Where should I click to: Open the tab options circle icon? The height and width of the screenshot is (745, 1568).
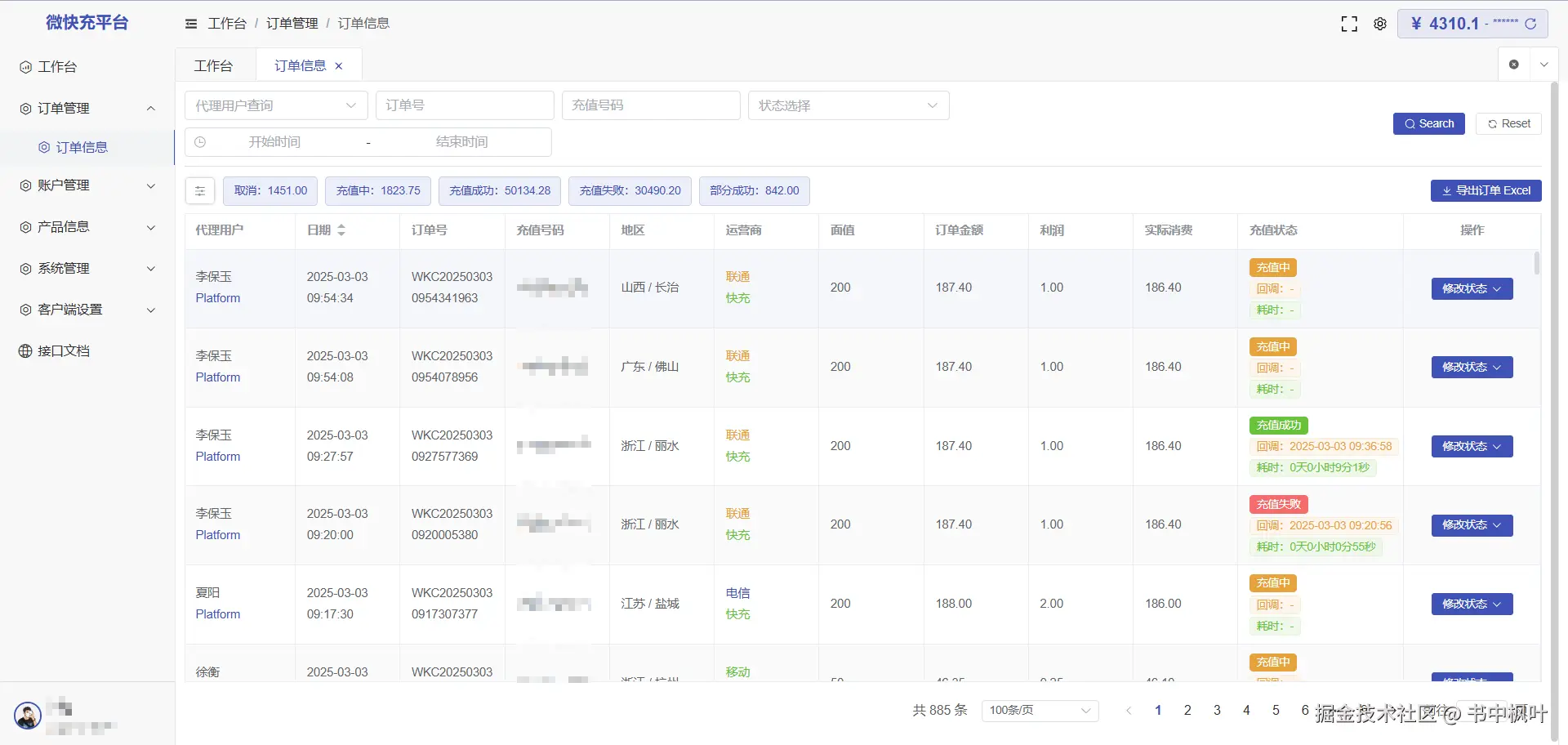coord(1514,65)
